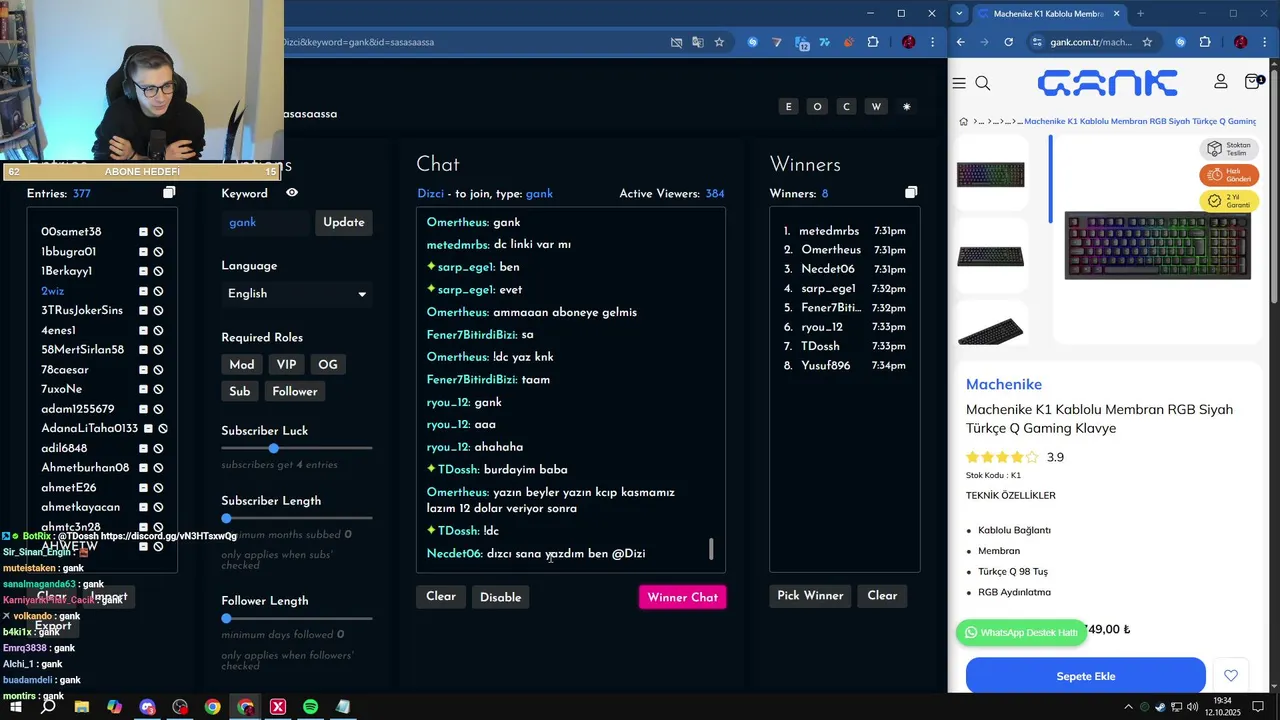Open the Language dropdown showing English

297,294
